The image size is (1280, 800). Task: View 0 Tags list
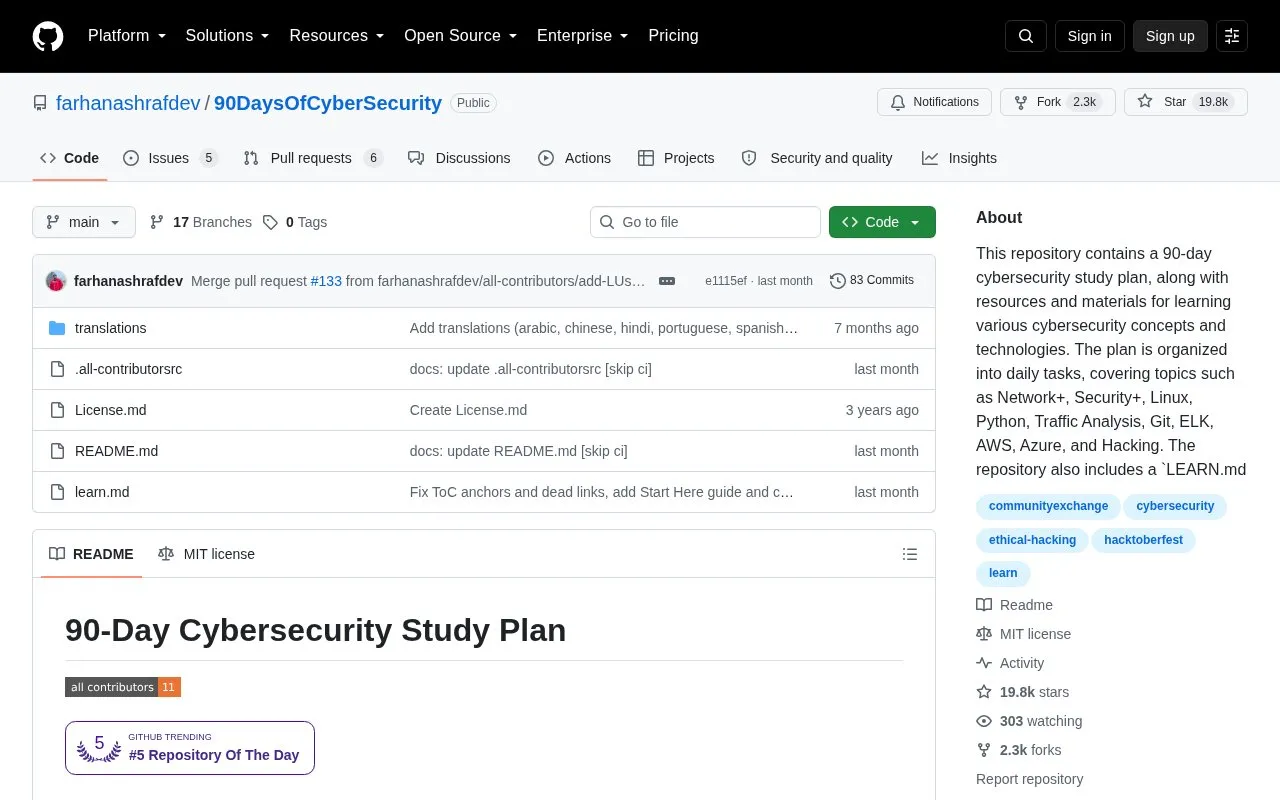click(x=295, y=222)
